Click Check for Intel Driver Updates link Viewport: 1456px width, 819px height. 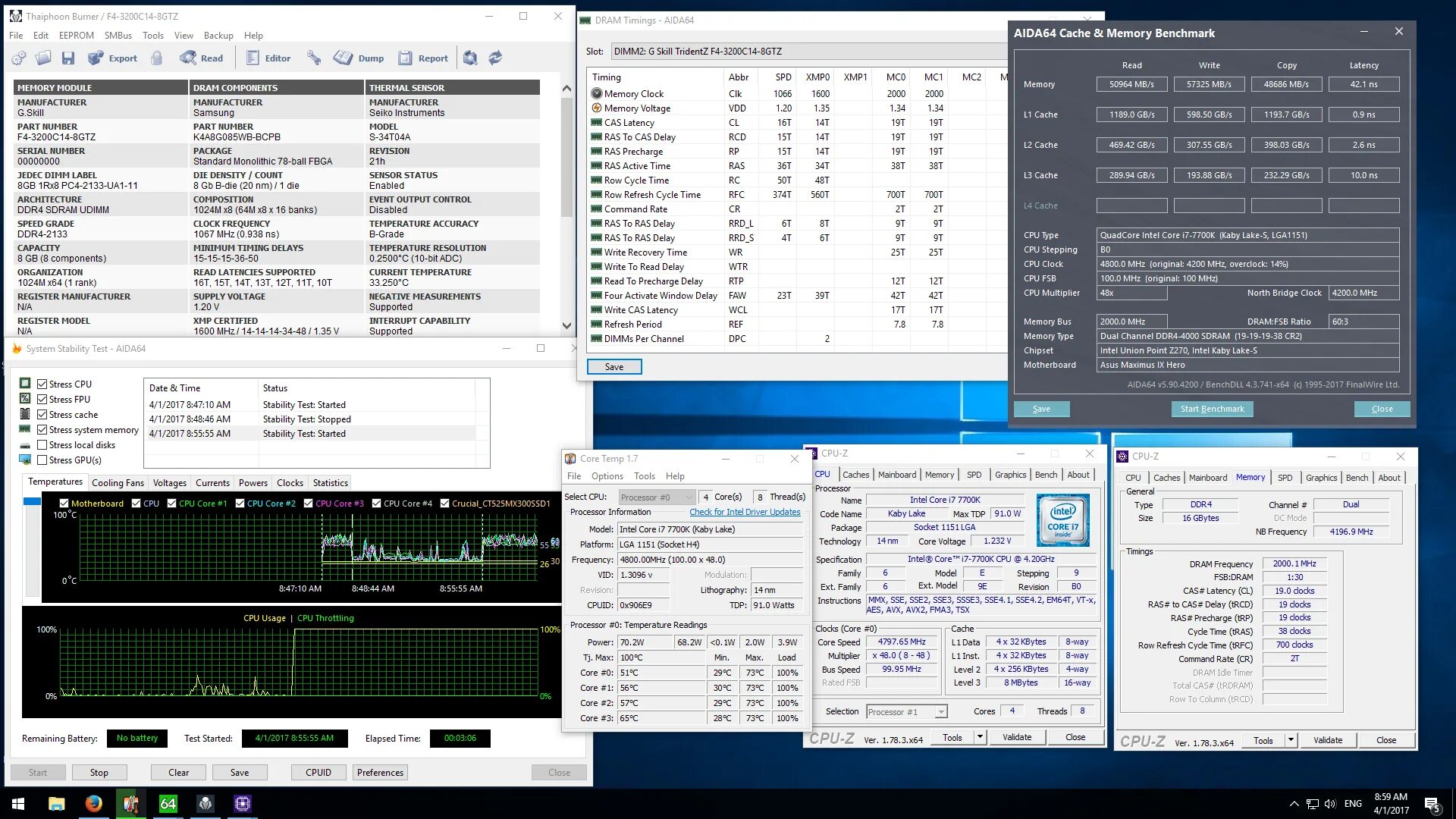click(x=745, y=513)
